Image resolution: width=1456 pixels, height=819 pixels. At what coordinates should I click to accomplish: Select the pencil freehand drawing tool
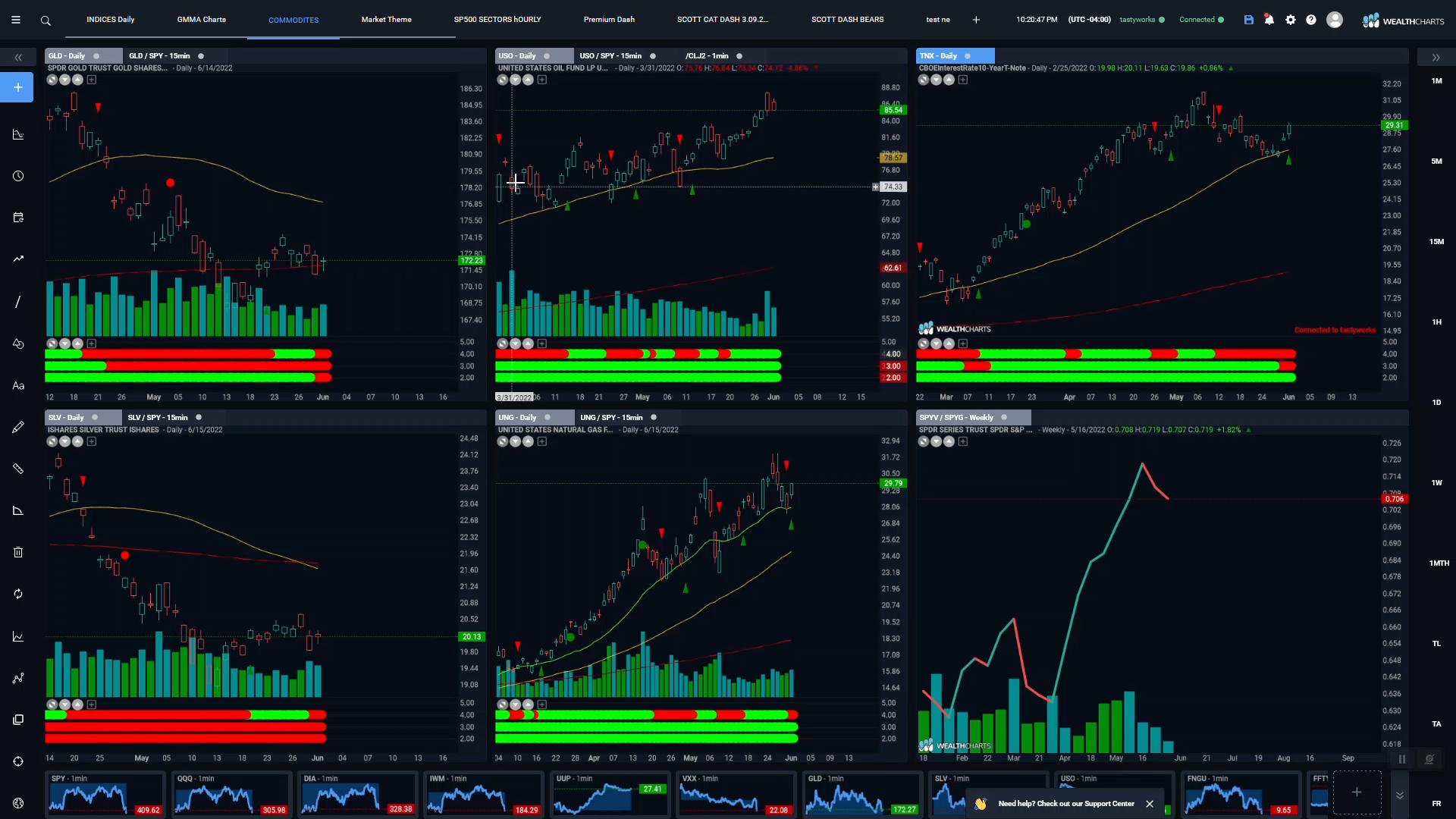coord(18,427)
